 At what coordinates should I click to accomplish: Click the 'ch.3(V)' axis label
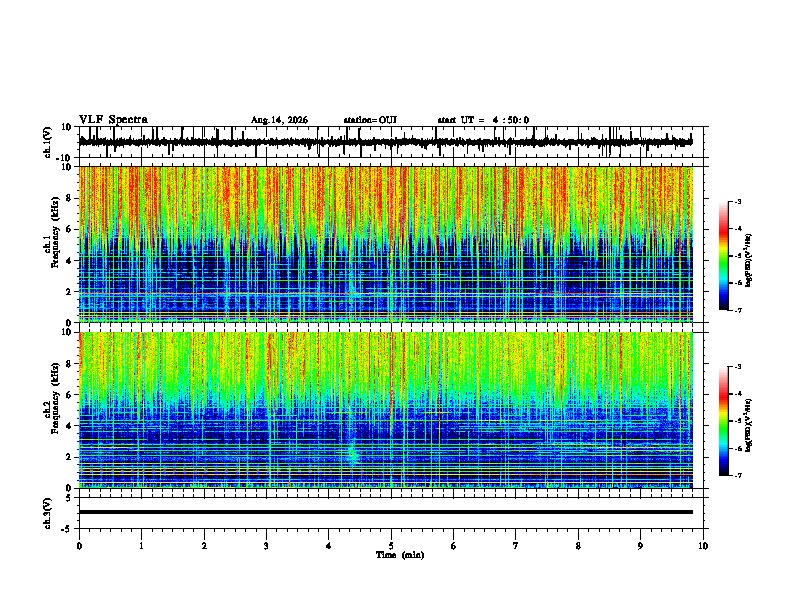click(x=48, y=513)
